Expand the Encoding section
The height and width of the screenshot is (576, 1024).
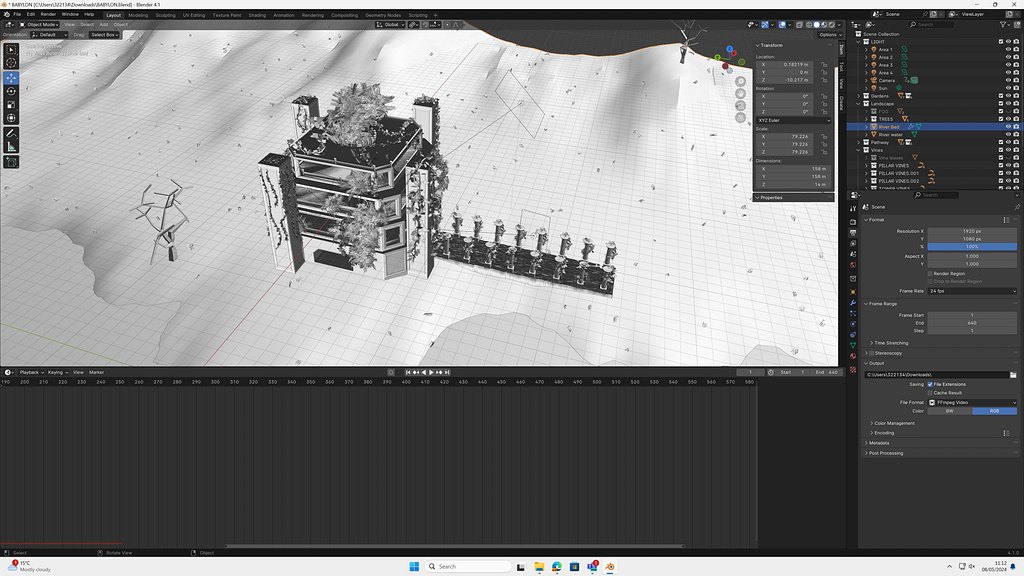tap(883, 433)
